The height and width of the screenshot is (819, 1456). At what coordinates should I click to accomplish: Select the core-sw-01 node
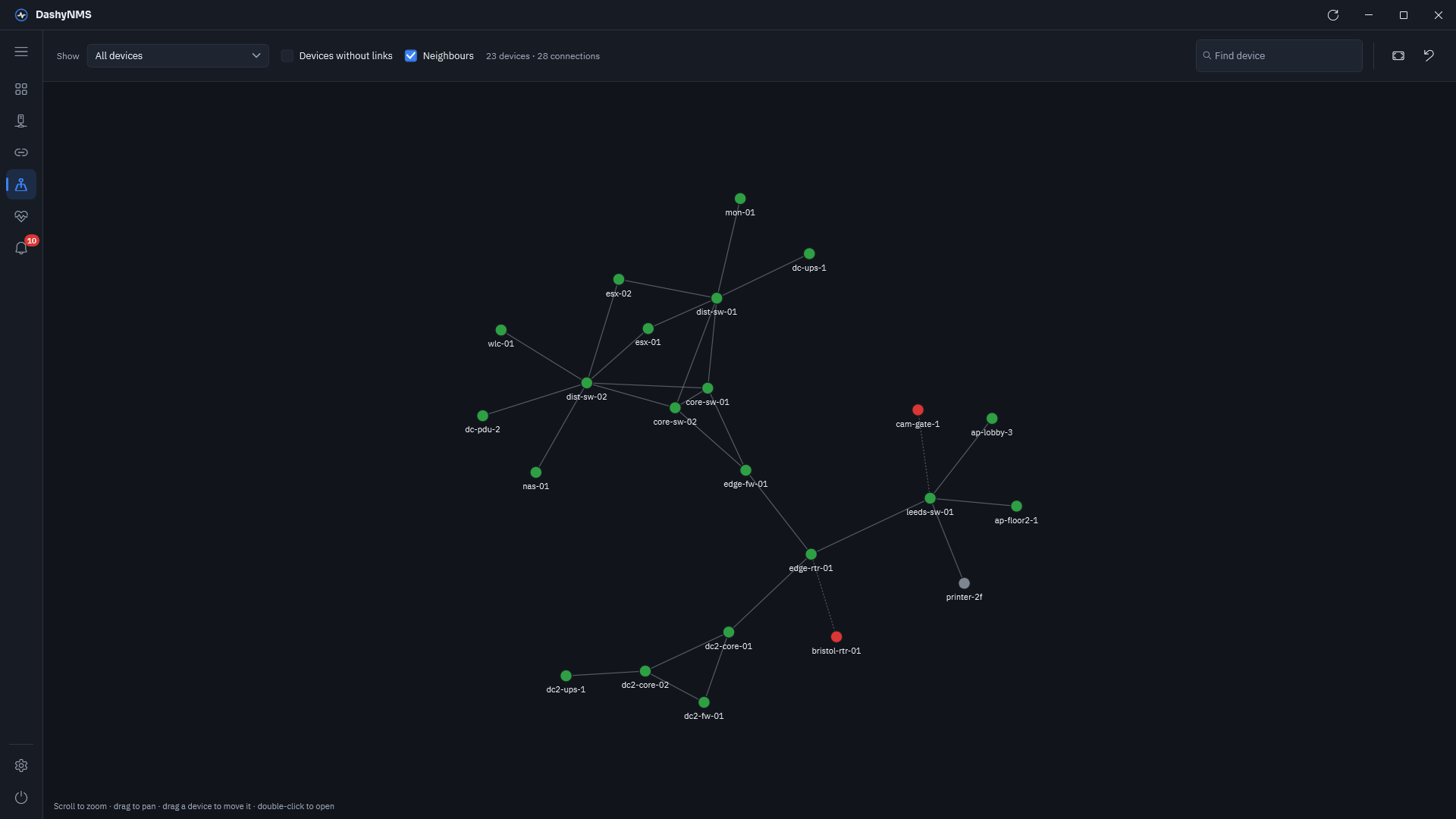tap(708, 388)
